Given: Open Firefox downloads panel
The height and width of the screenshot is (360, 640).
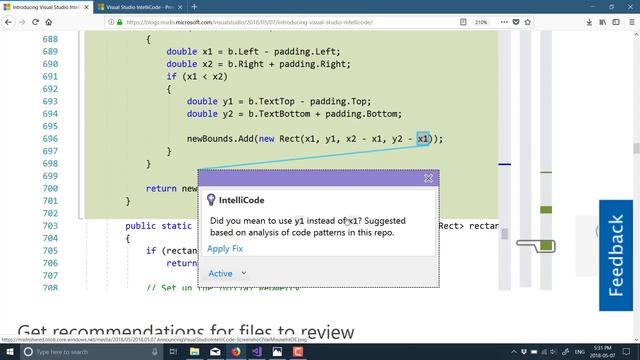Looking at the screenshot, I should (x=589, y=22).
